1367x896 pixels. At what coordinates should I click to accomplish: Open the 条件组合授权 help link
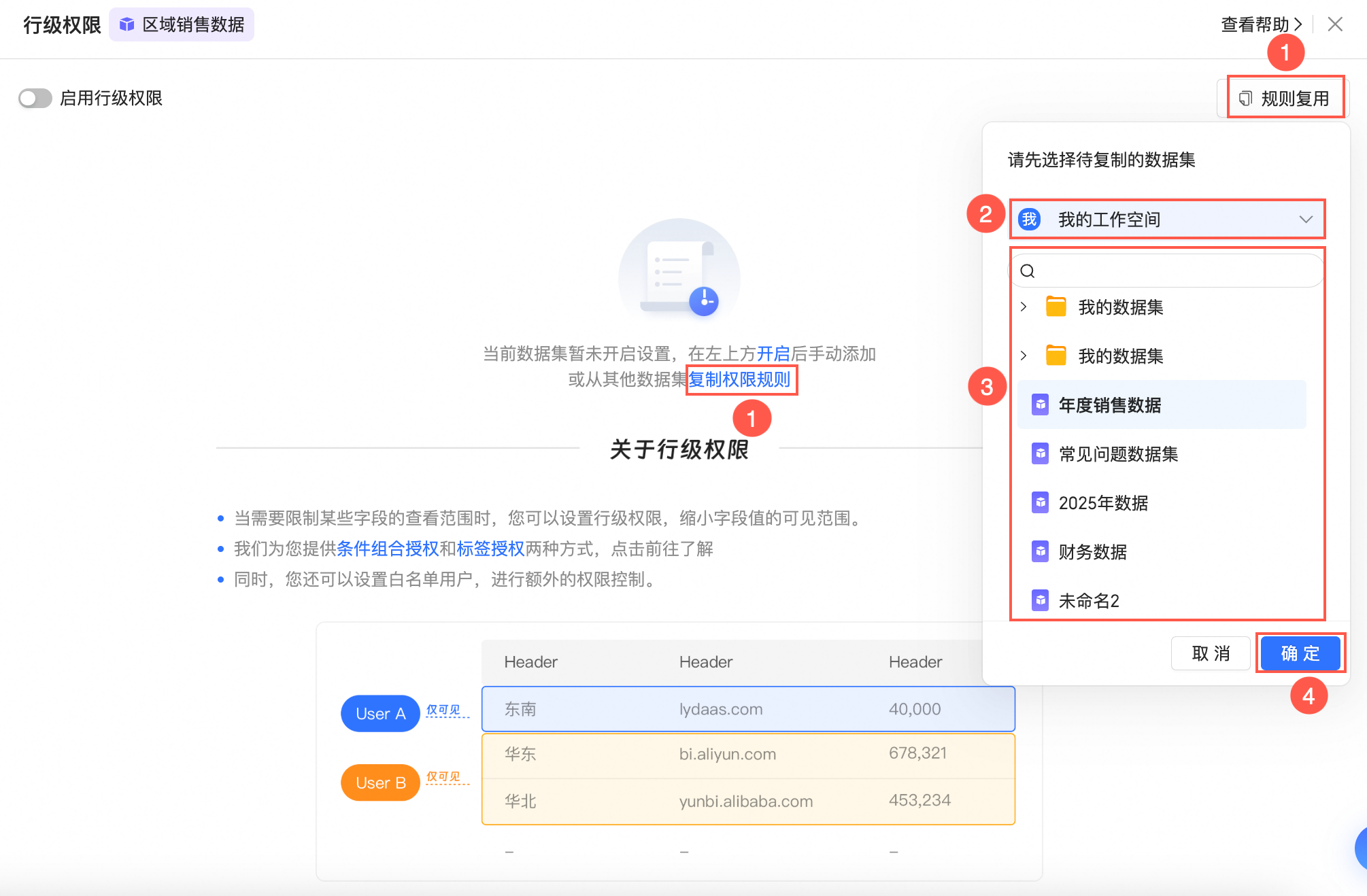point(388,549)
